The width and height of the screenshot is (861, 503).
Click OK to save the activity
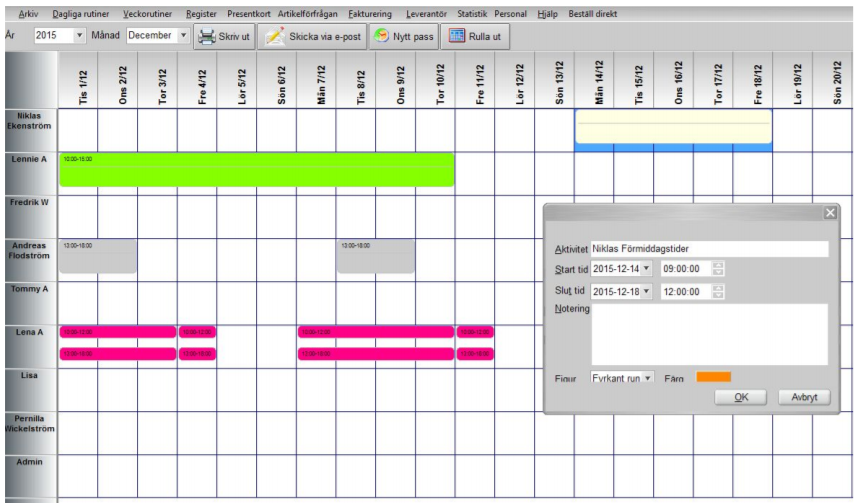741,397
